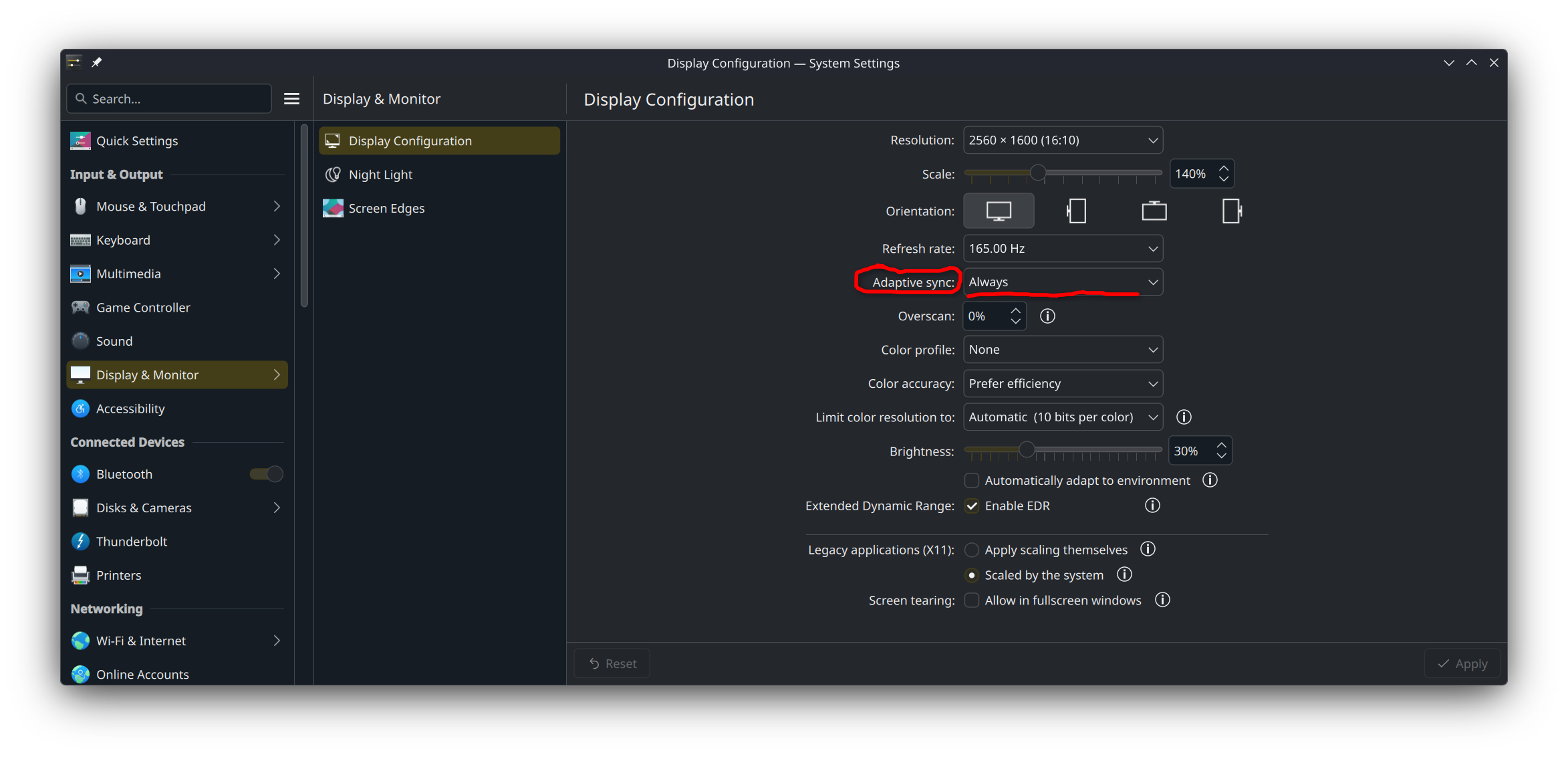Select the 90° clockwise rotated orientation icon
Viewport: 1568px width, 757px height.
[1076, 211]
